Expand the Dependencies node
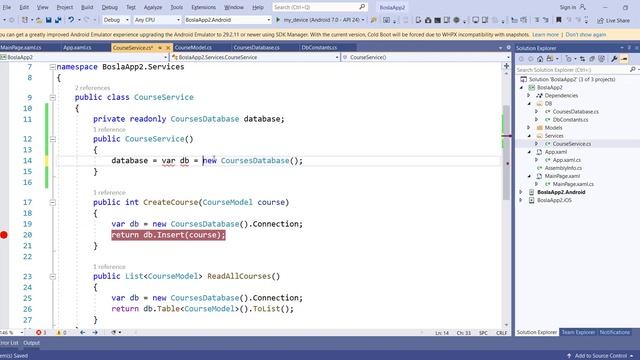Viewport: 640px width, 360px height. (529, 96)
